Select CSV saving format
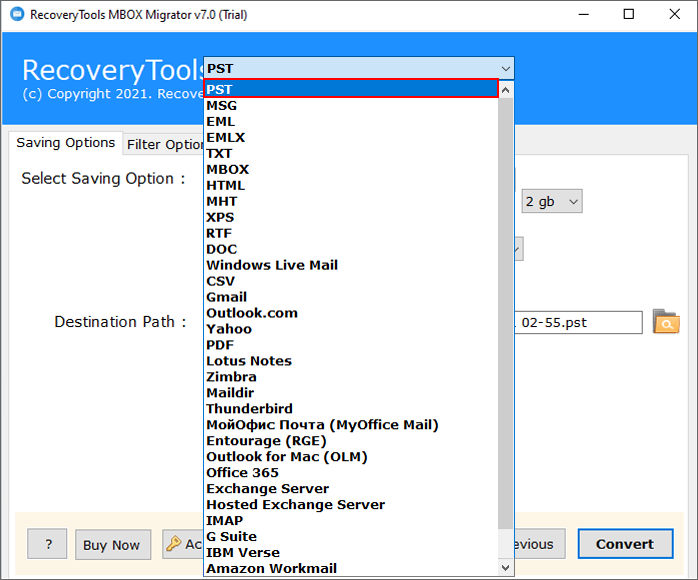The image size is (698, 580). (351, 281)
